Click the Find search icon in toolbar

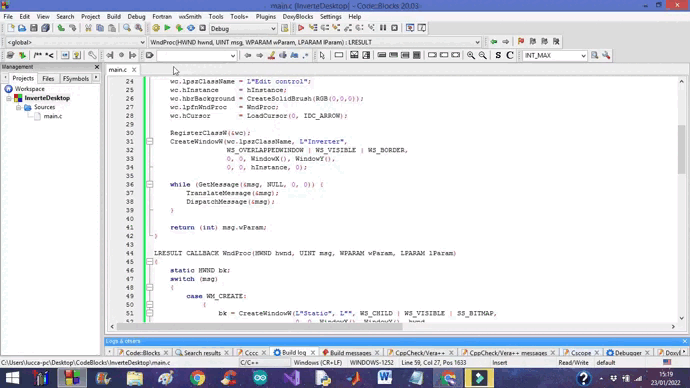click(x=127, y=28)
